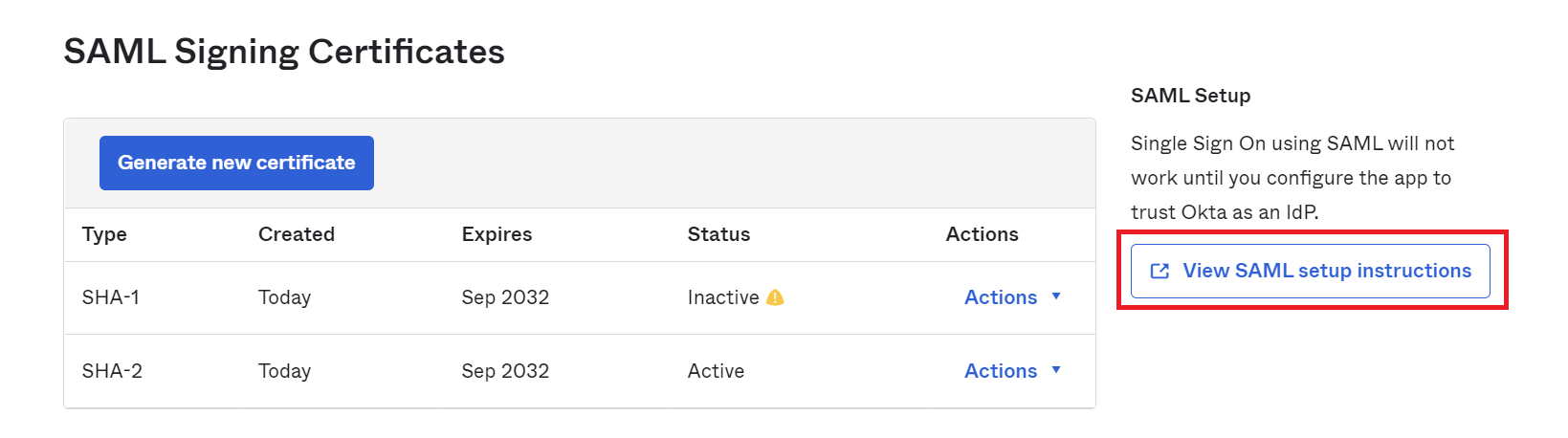Click the dropdown arrow in SHA-2 row
Screen dimensions: 1568x438
[1056, 370]
